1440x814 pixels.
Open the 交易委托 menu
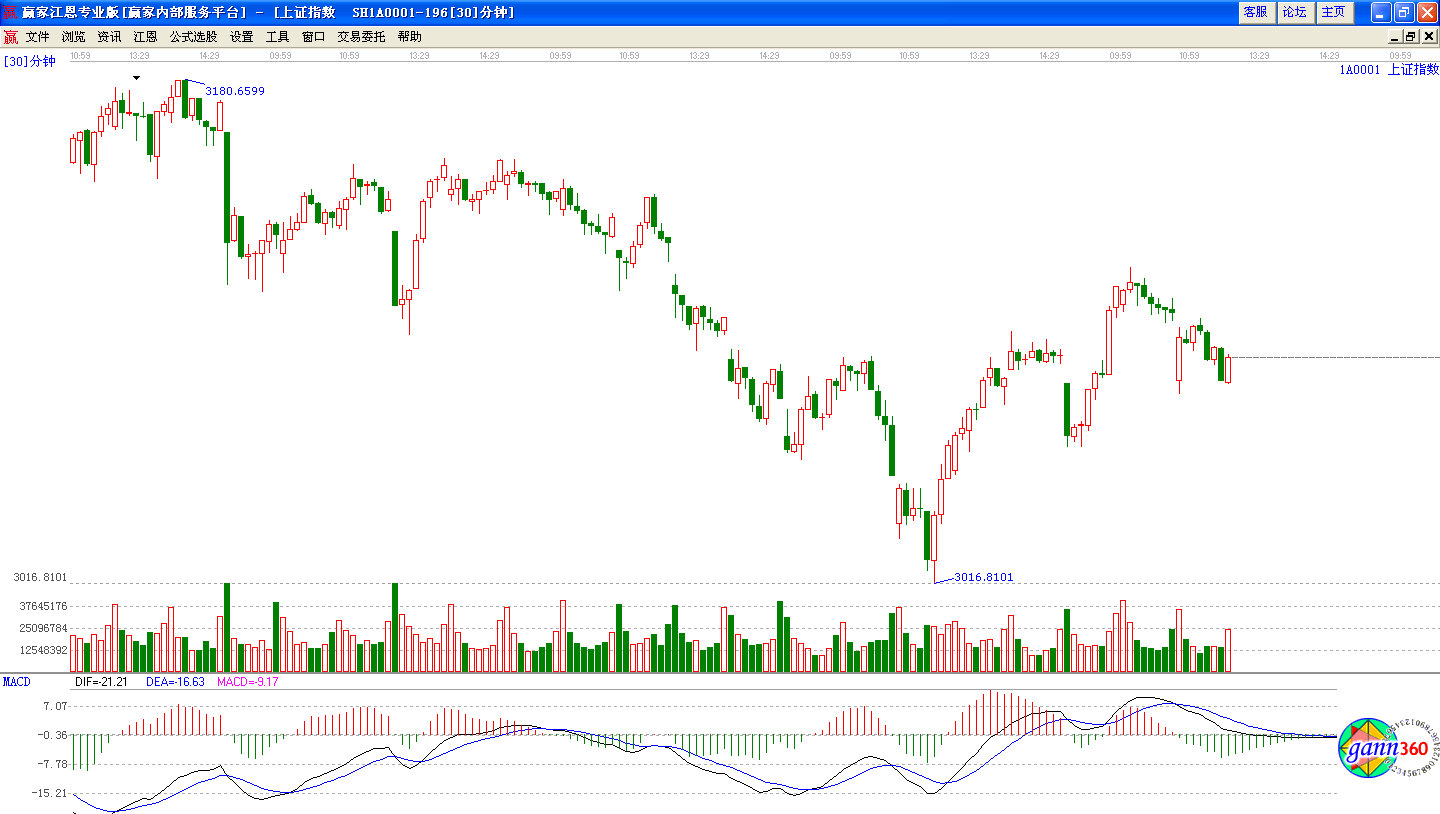[x=361, y=37]
